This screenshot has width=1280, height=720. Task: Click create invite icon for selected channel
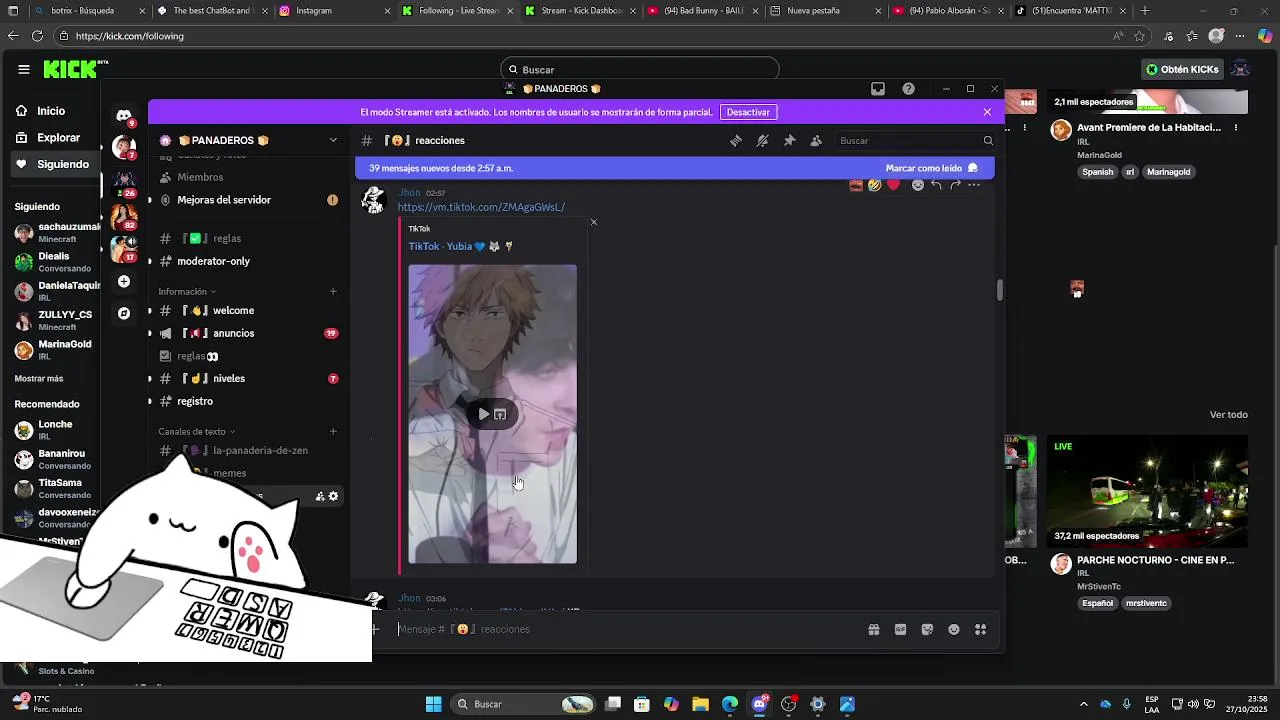[320, 496]
